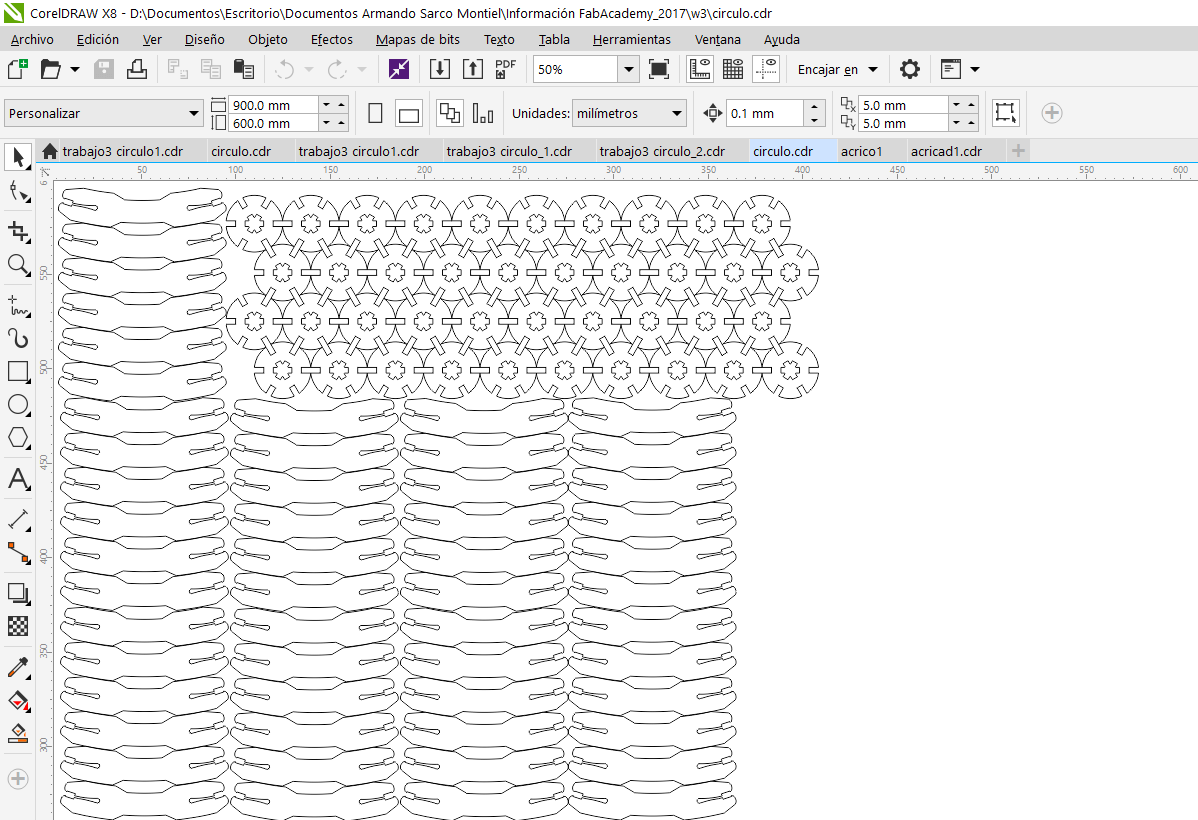The image size is (1198, 820).
Task: Click the Welcome screen home tab
Action: pyautogui.click(x=50, y=151)
